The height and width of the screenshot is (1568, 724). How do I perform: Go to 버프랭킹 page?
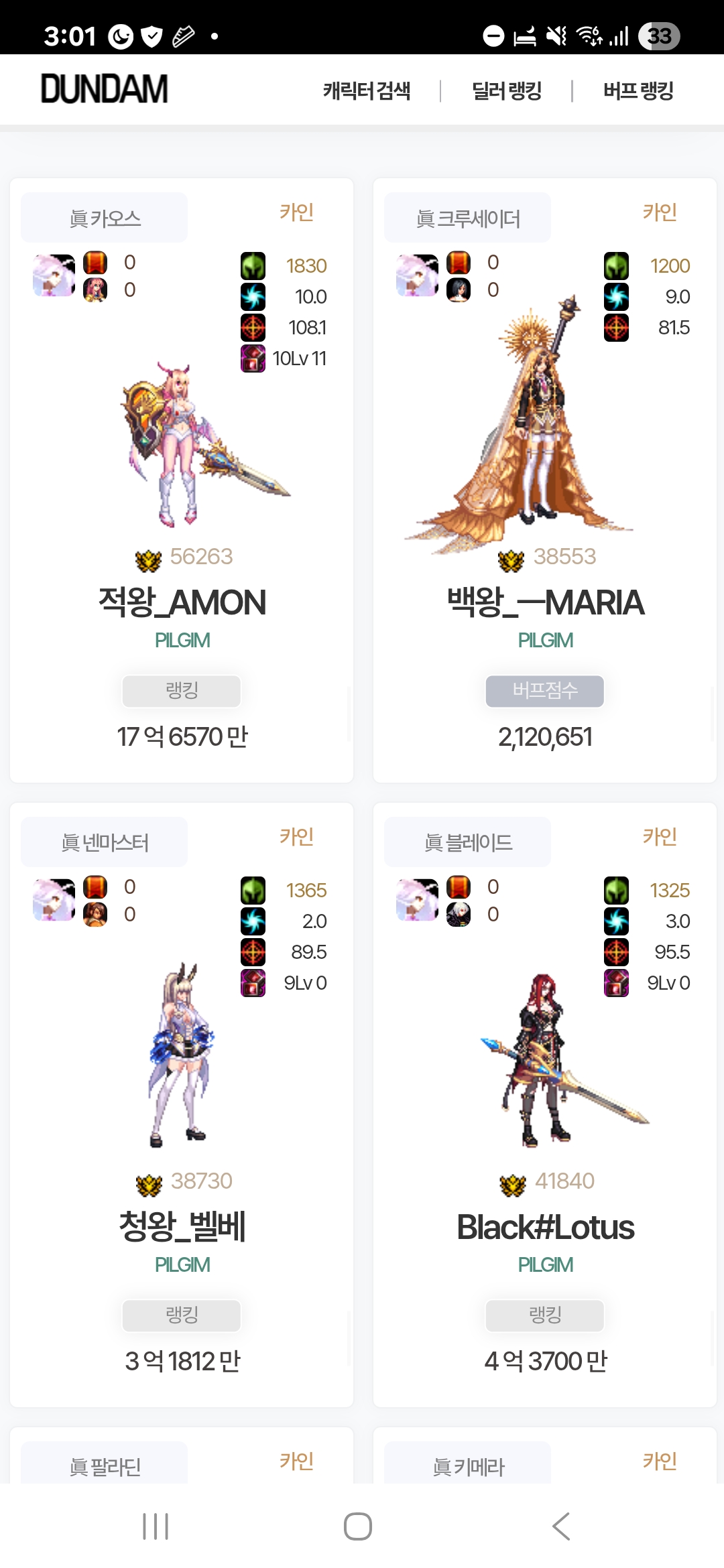638,90
